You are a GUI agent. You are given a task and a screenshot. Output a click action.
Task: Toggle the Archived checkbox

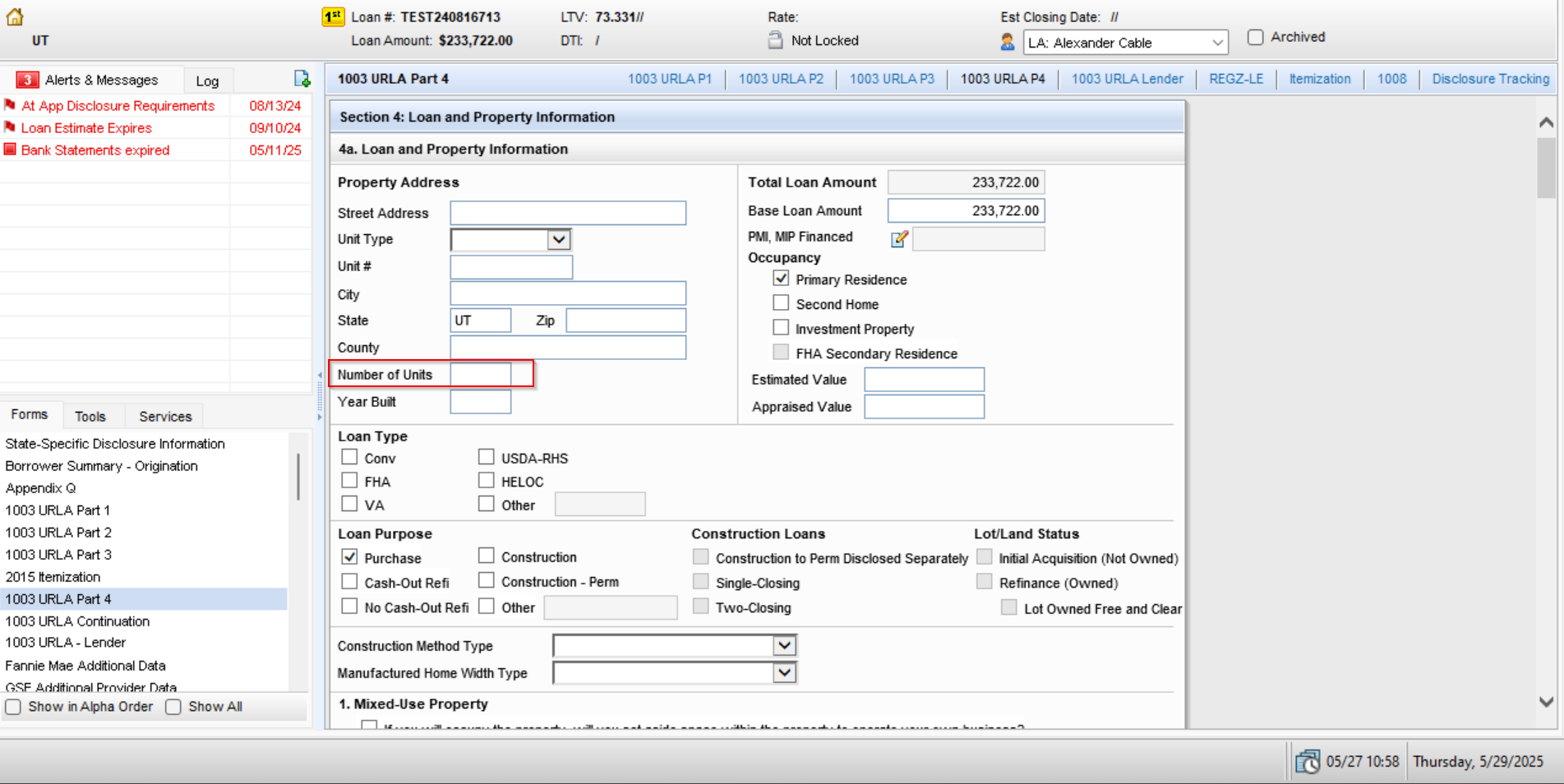point(1255,37)
